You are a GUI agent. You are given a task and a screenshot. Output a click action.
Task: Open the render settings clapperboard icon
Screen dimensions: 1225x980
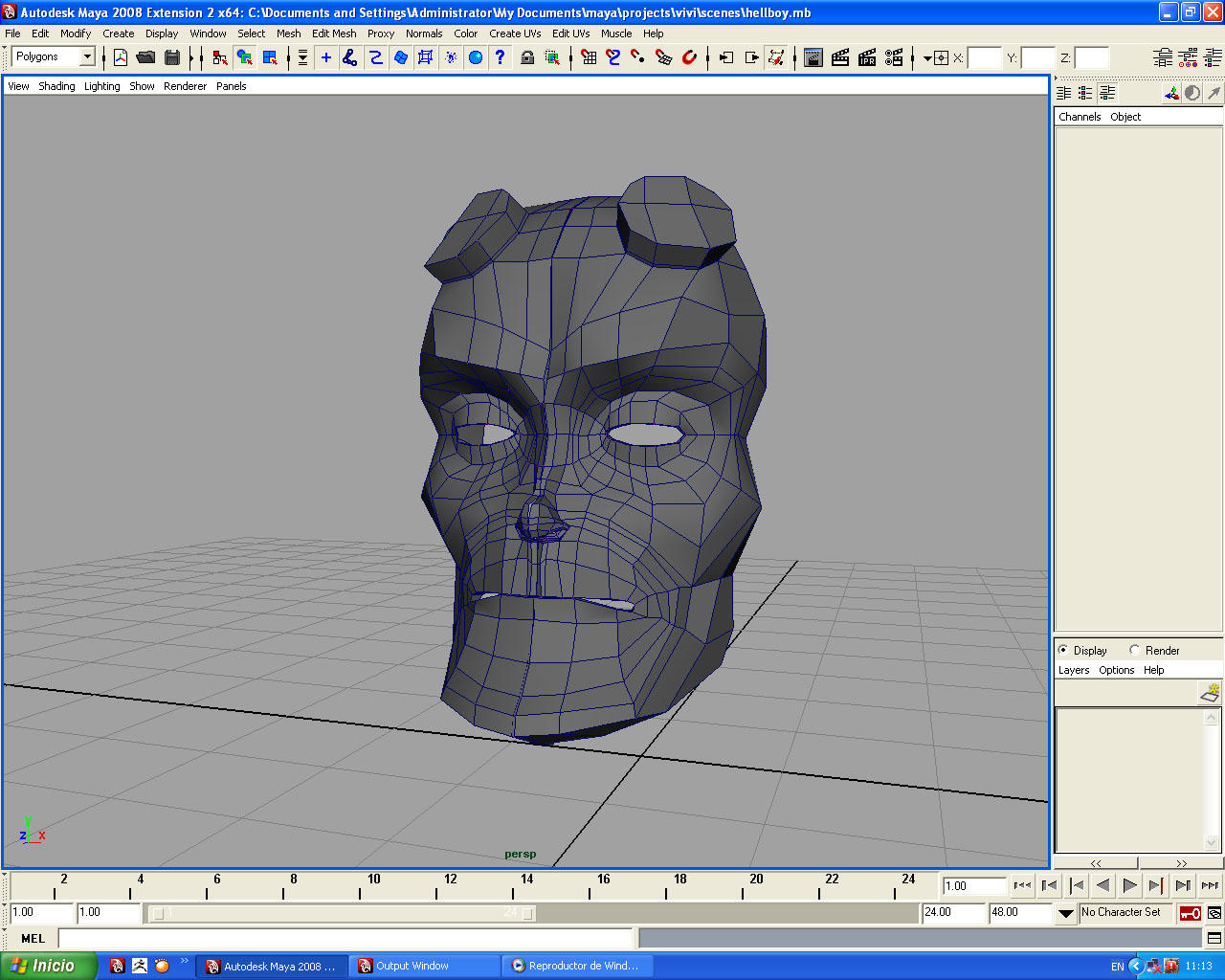pos(894,57)
